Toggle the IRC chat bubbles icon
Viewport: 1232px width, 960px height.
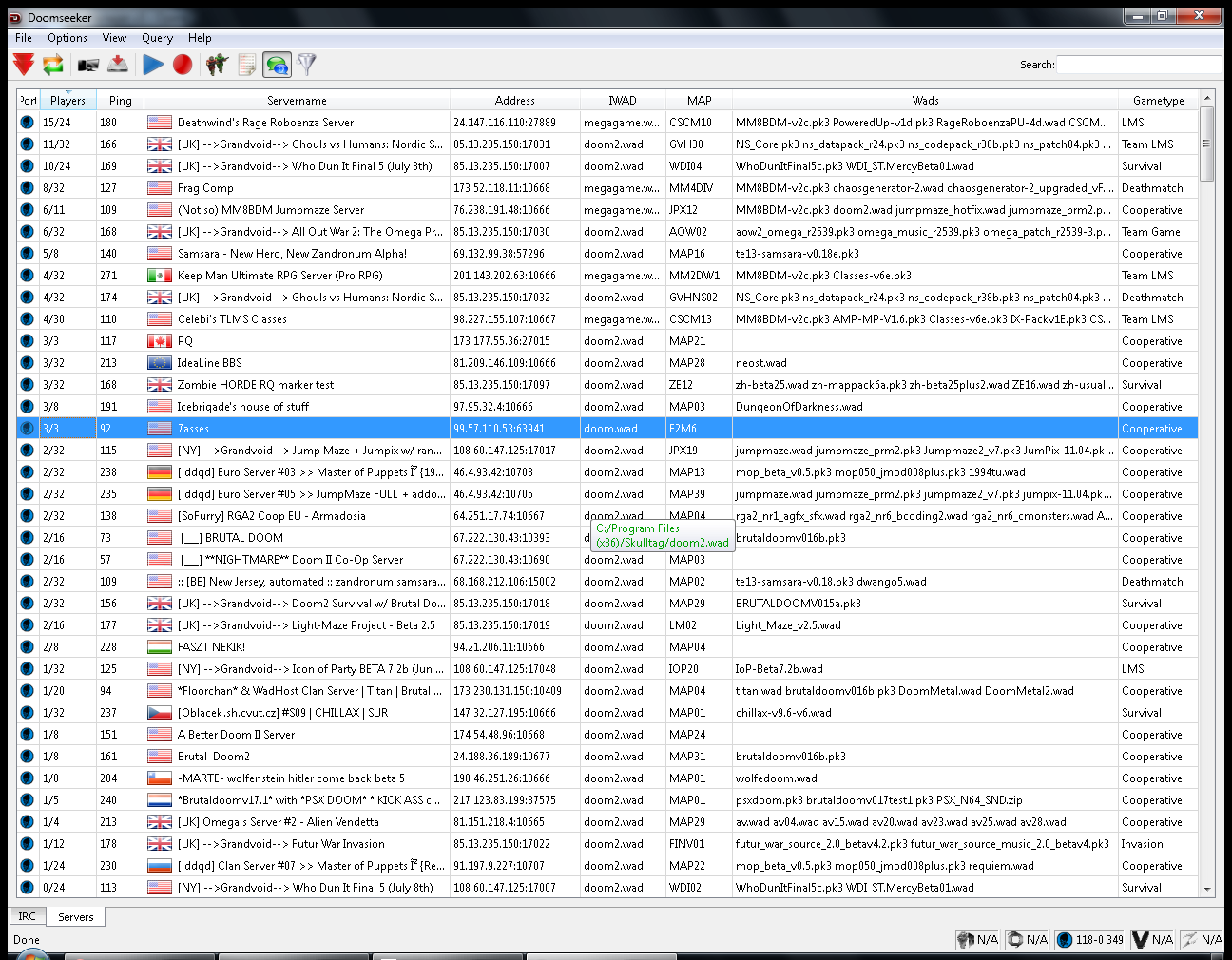[277, 65]
